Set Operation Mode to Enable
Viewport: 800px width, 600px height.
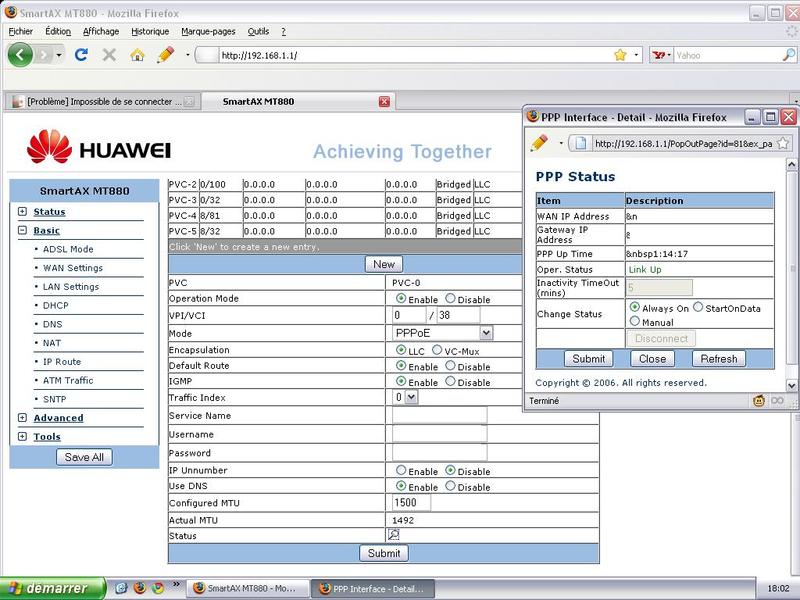pyautogui.click(x=401, y=298)
